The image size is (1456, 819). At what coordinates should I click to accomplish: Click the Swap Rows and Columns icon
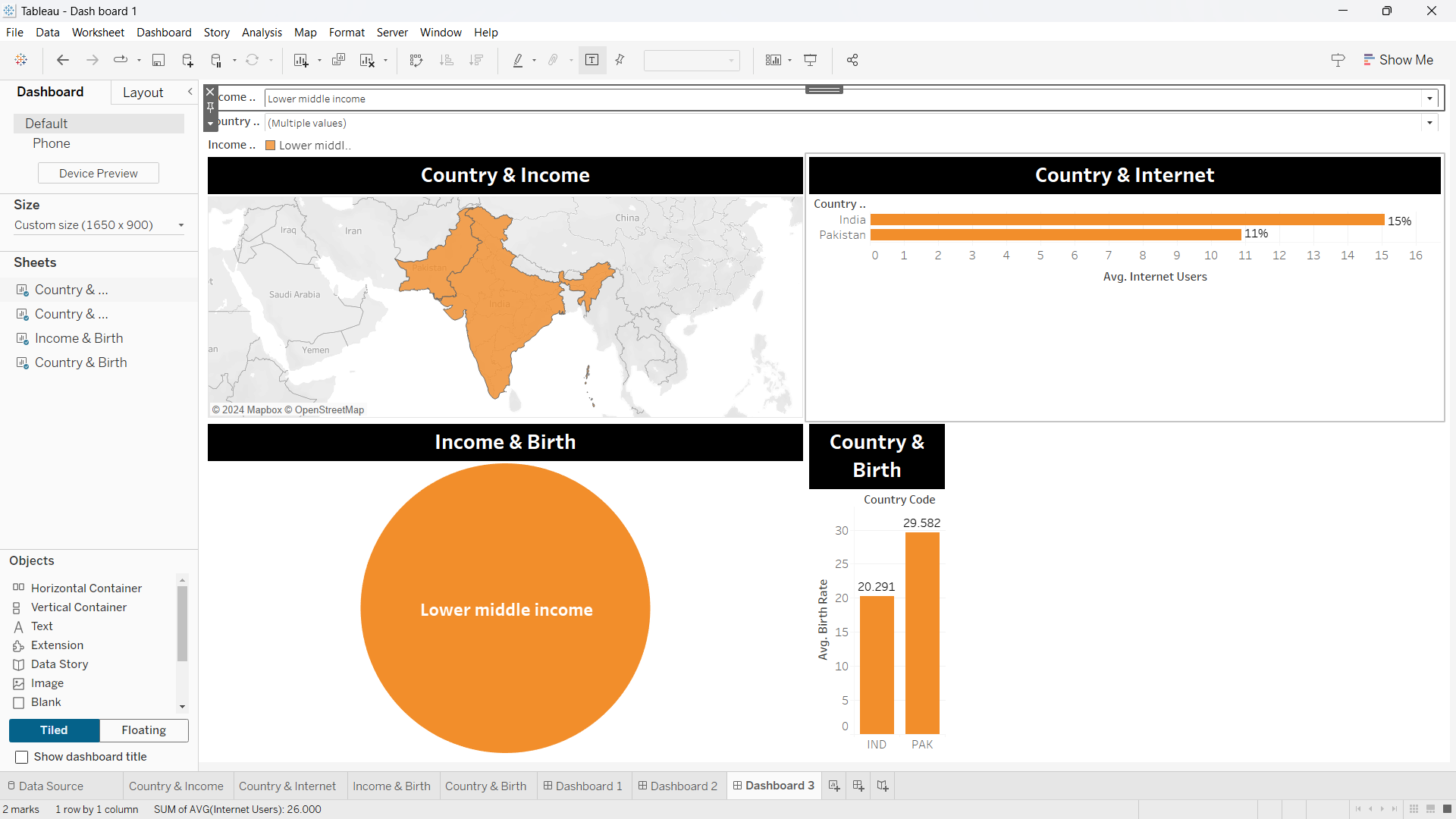(x=416, y=60)
